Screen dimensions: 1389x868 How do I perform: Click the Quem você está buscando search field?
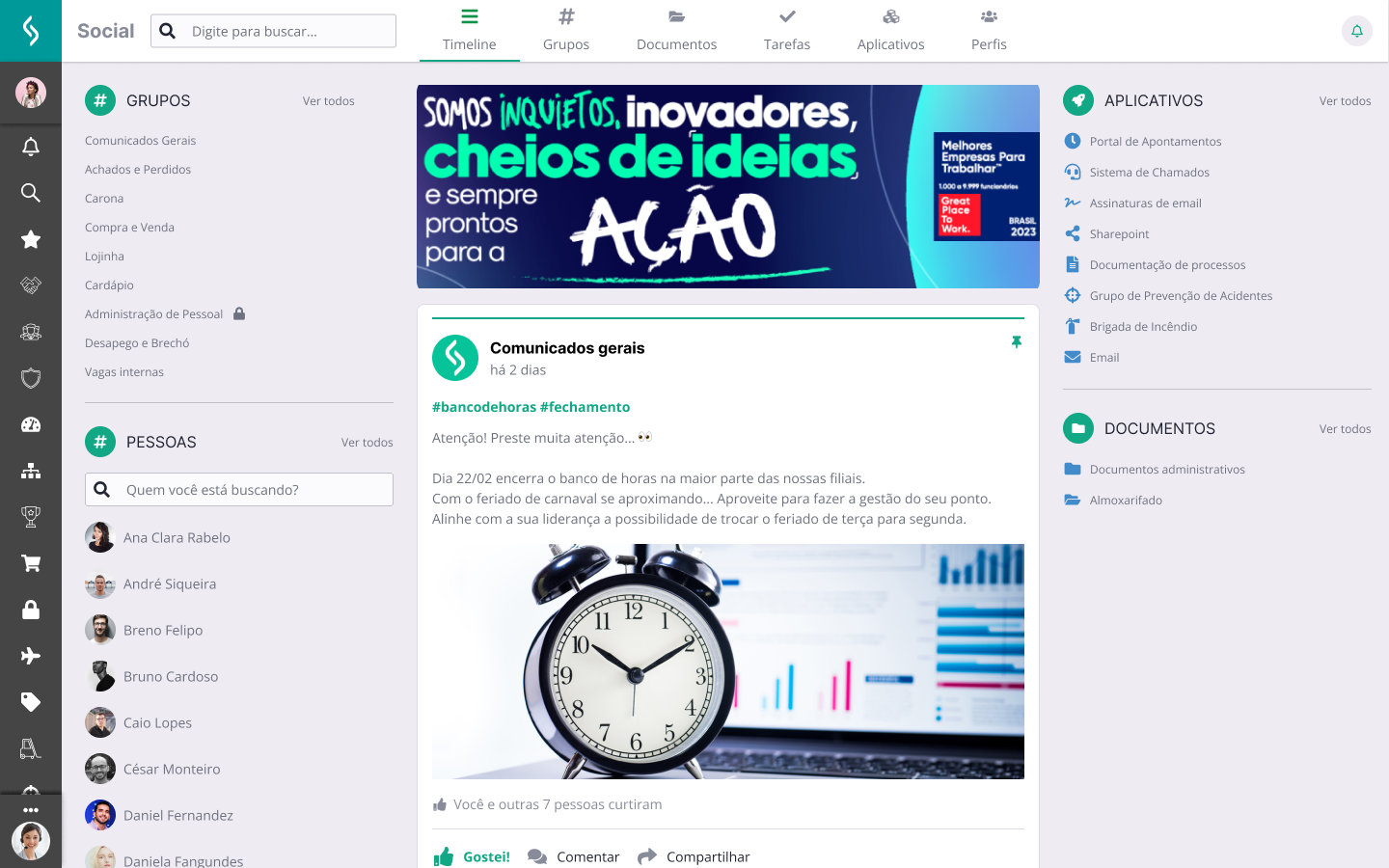click(239, 489)
